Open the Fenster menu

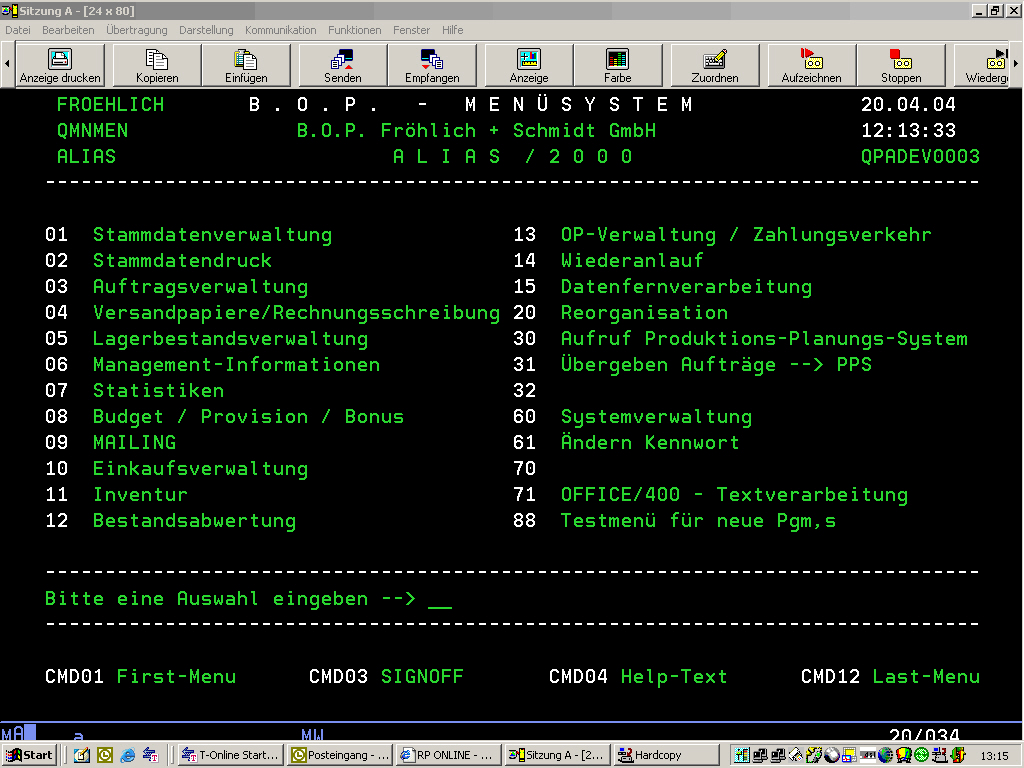[411, 30]
